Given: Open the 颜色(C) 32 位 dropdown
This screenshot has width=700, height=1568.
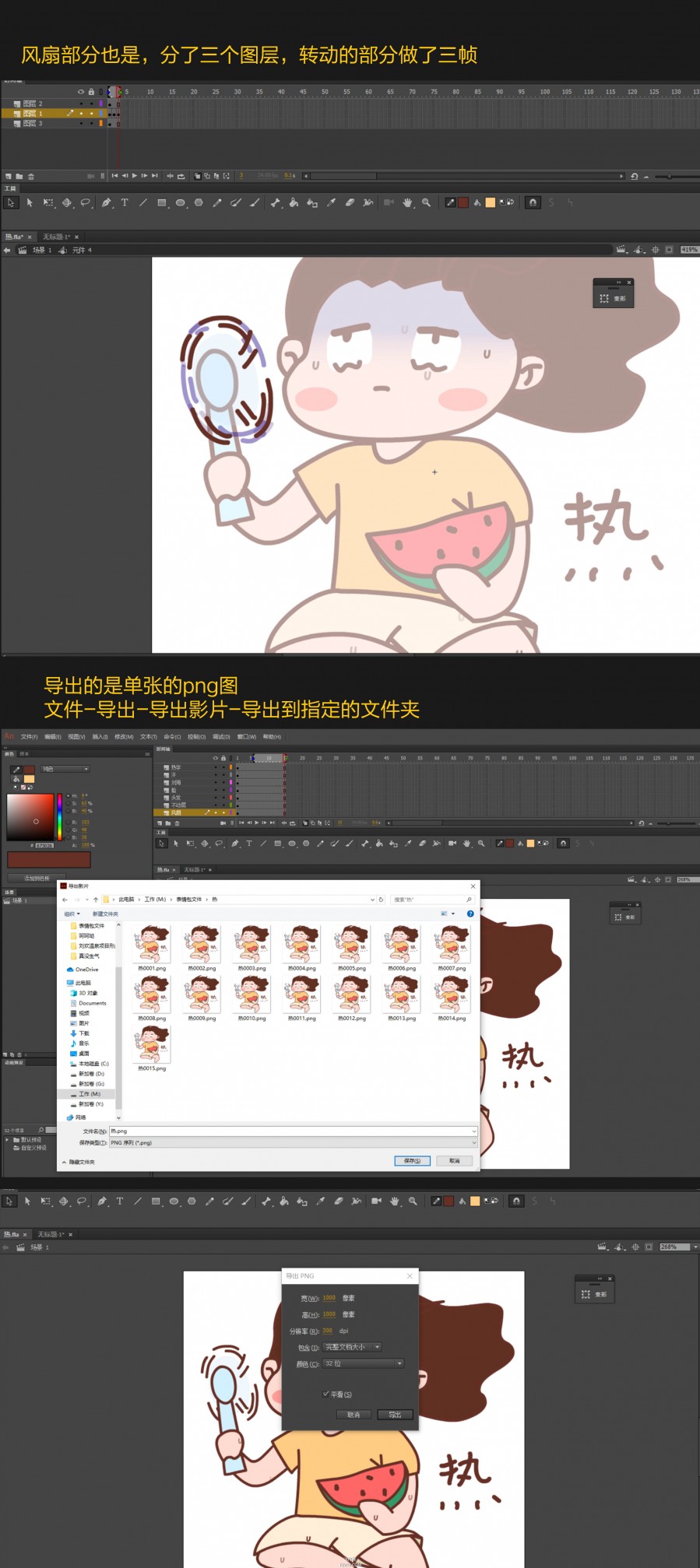Looking at the screenshot, I should click(x=364, y=1363).
